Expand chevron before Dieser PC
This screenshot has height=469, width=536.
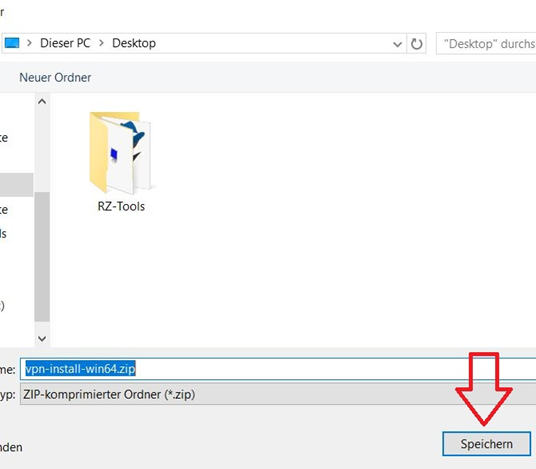coord(29,43)
